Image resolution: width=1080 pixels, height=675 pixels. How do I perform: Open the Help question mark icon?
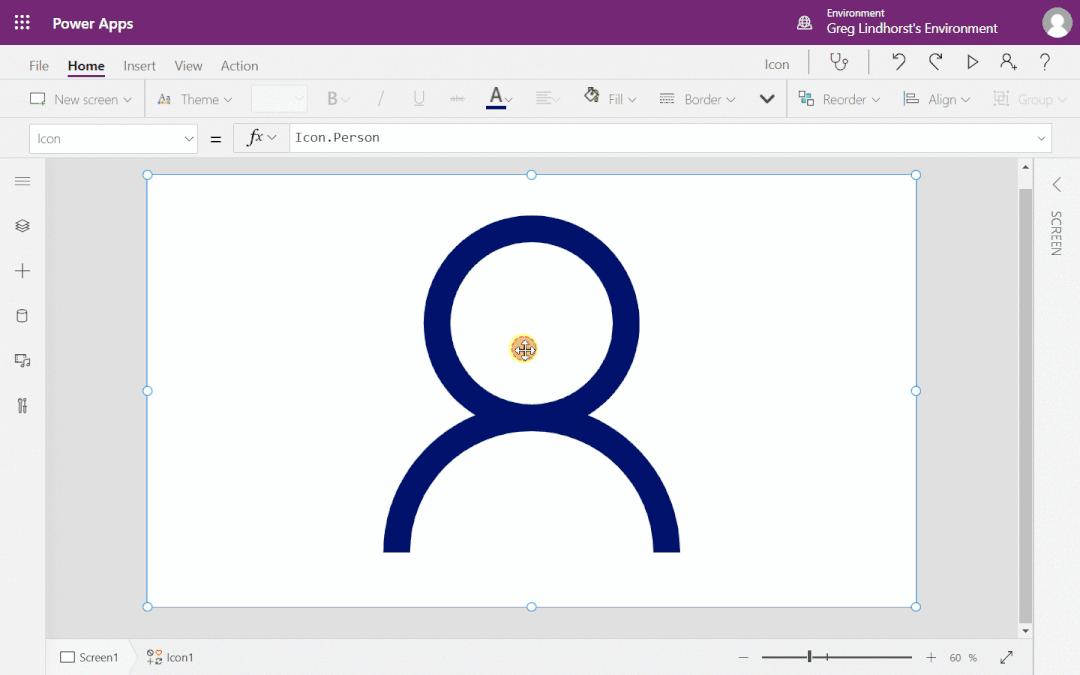tap(1045, 62)
